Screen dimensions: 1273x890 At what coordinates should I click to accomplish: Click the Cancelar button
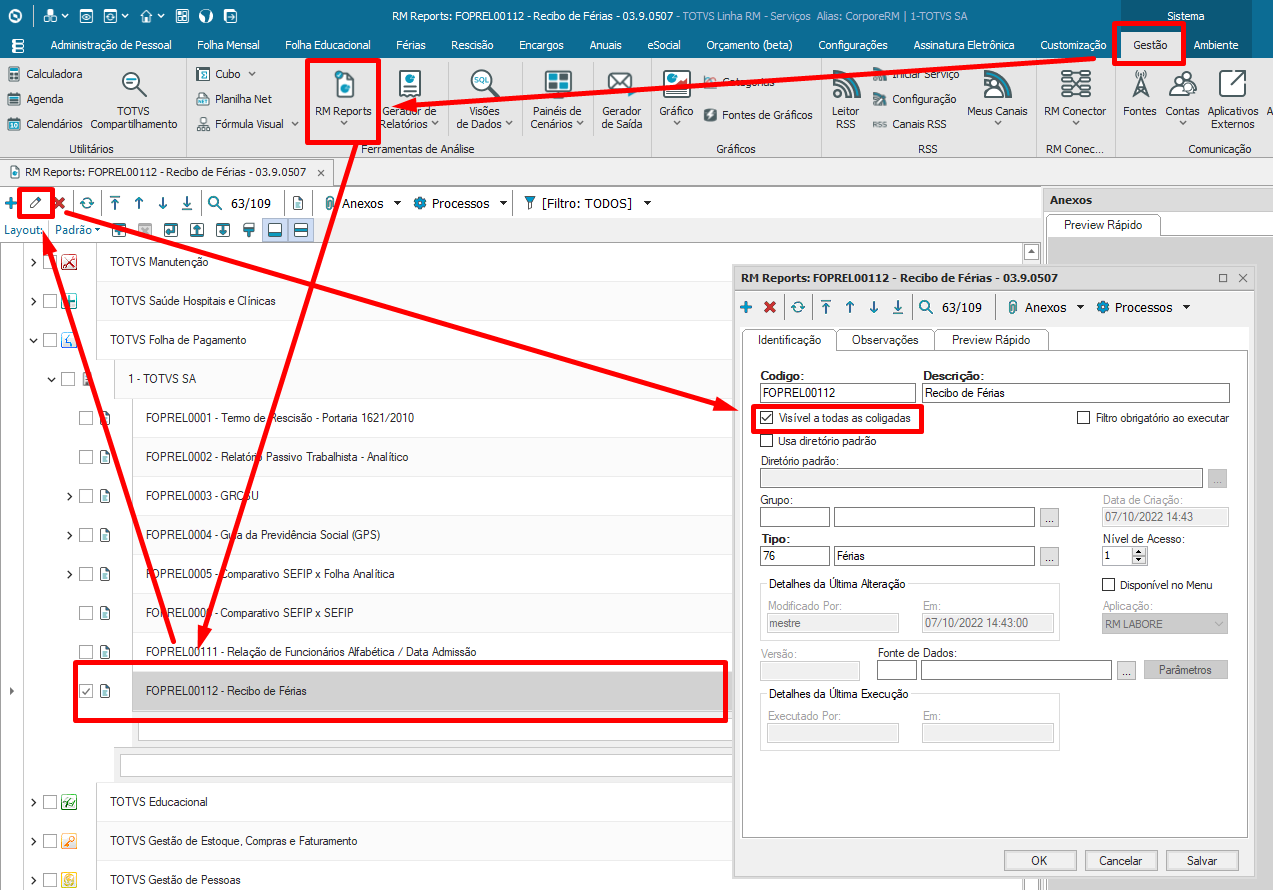tap(1121, 860)
